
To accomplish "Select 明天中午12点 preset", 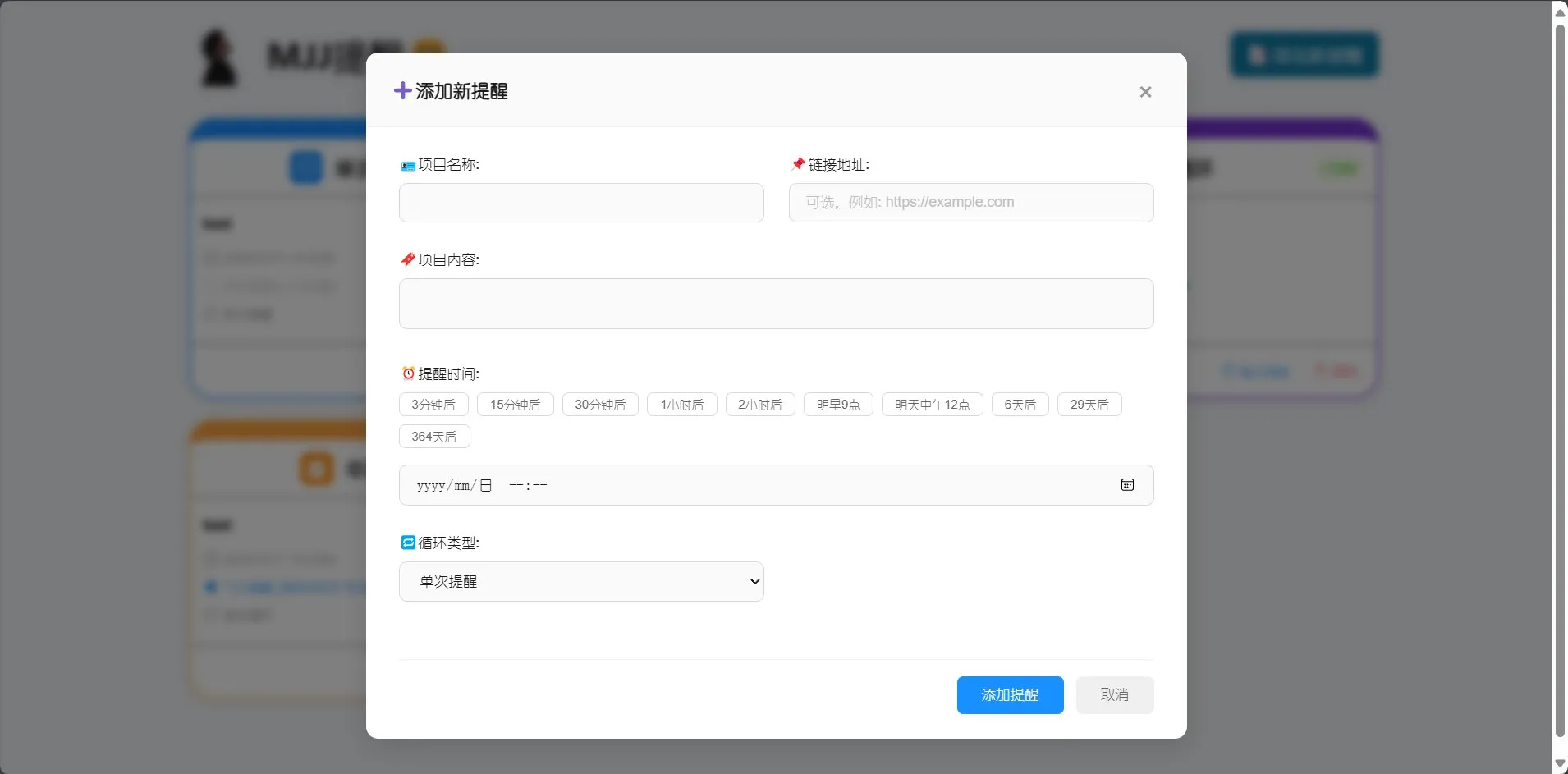I will pos(932,405).
